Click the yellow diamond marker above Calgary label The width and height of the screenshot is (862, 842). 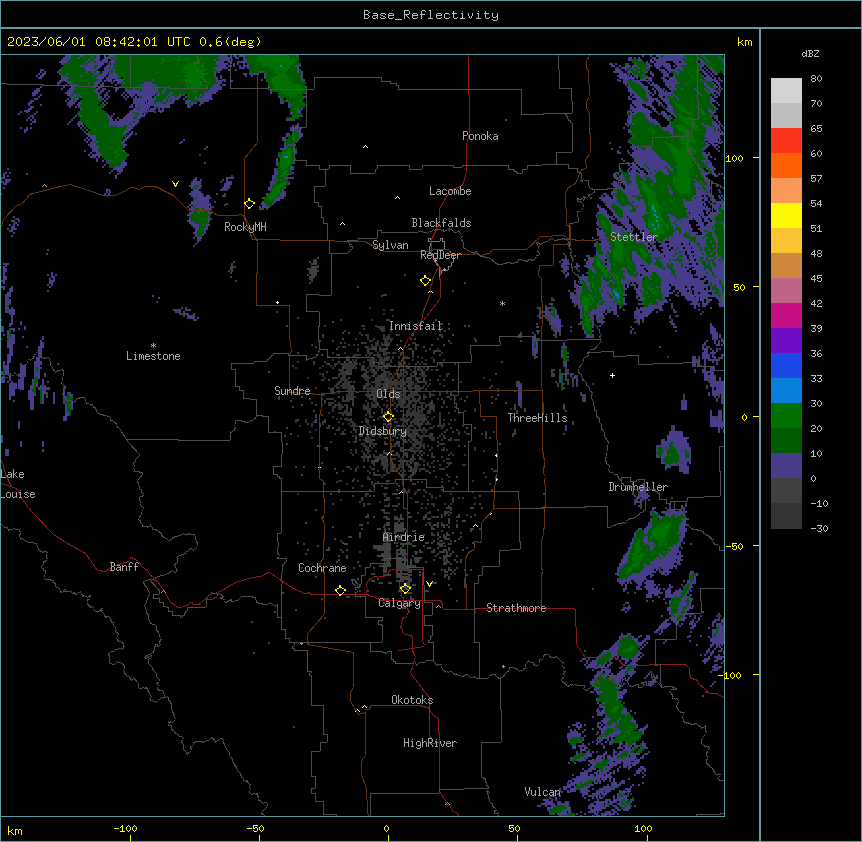point(405,589)
